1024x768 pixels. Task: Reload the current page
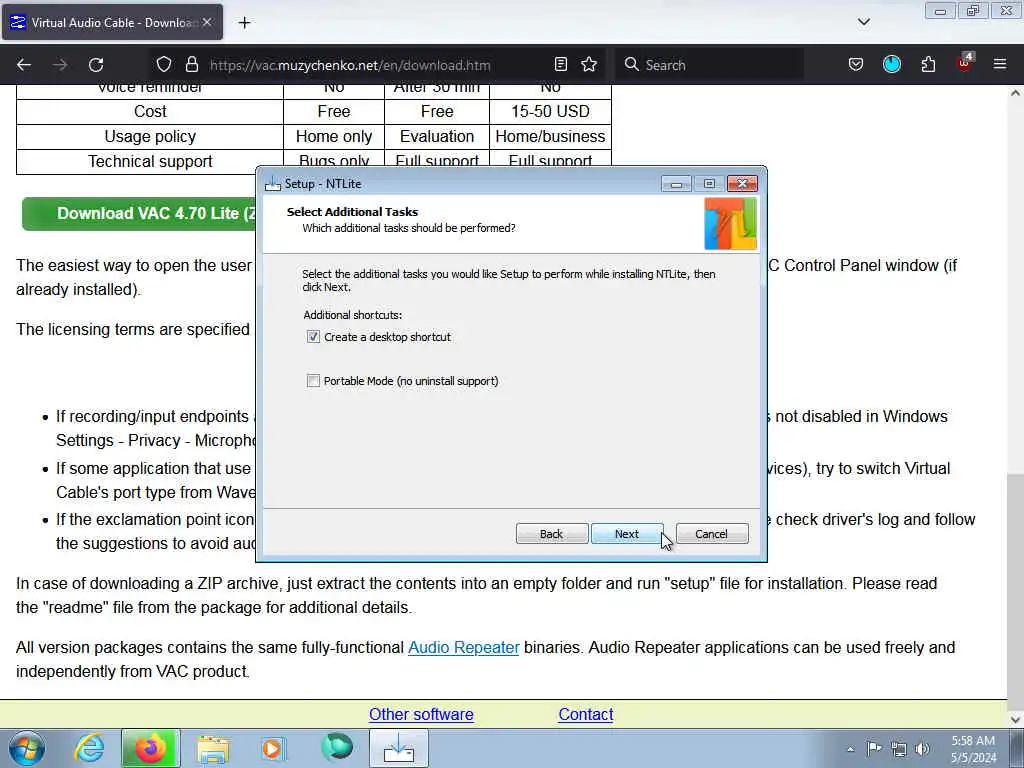pyautogui.click(x=96, y=65)
